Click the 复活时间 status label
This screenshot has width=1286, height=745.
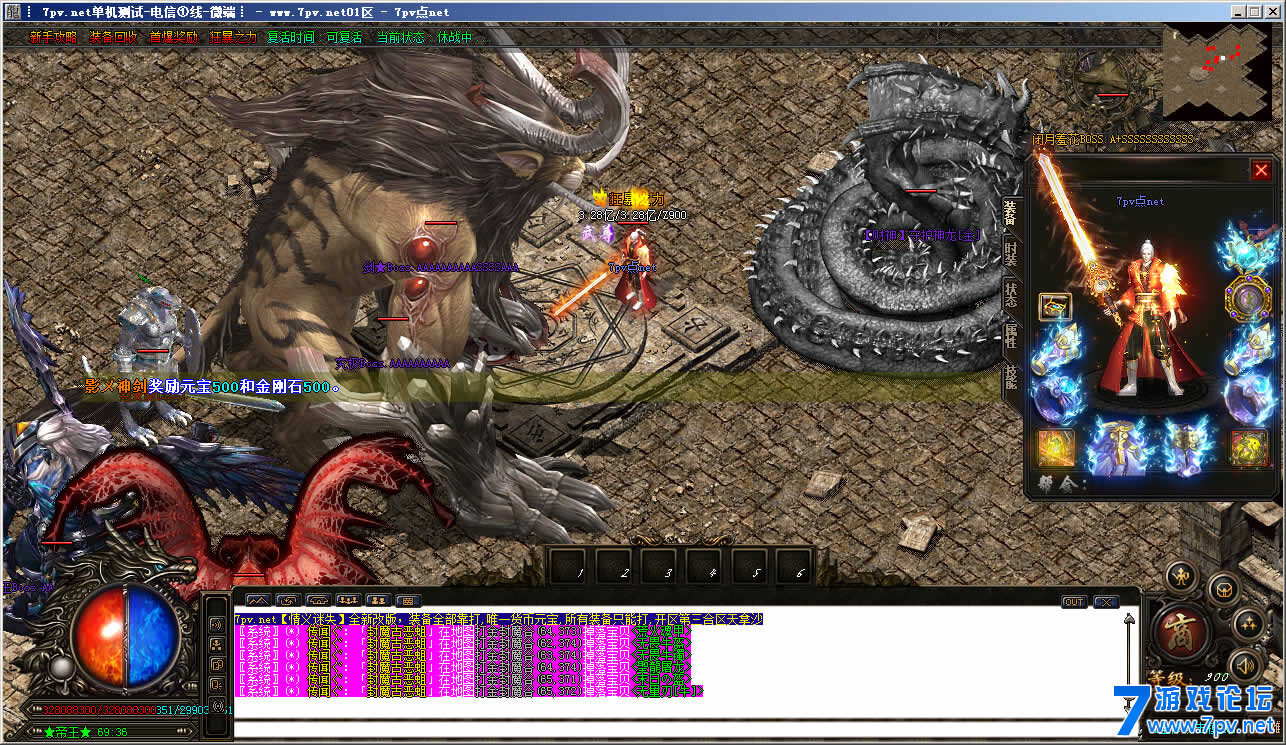[x=290, y=37]
